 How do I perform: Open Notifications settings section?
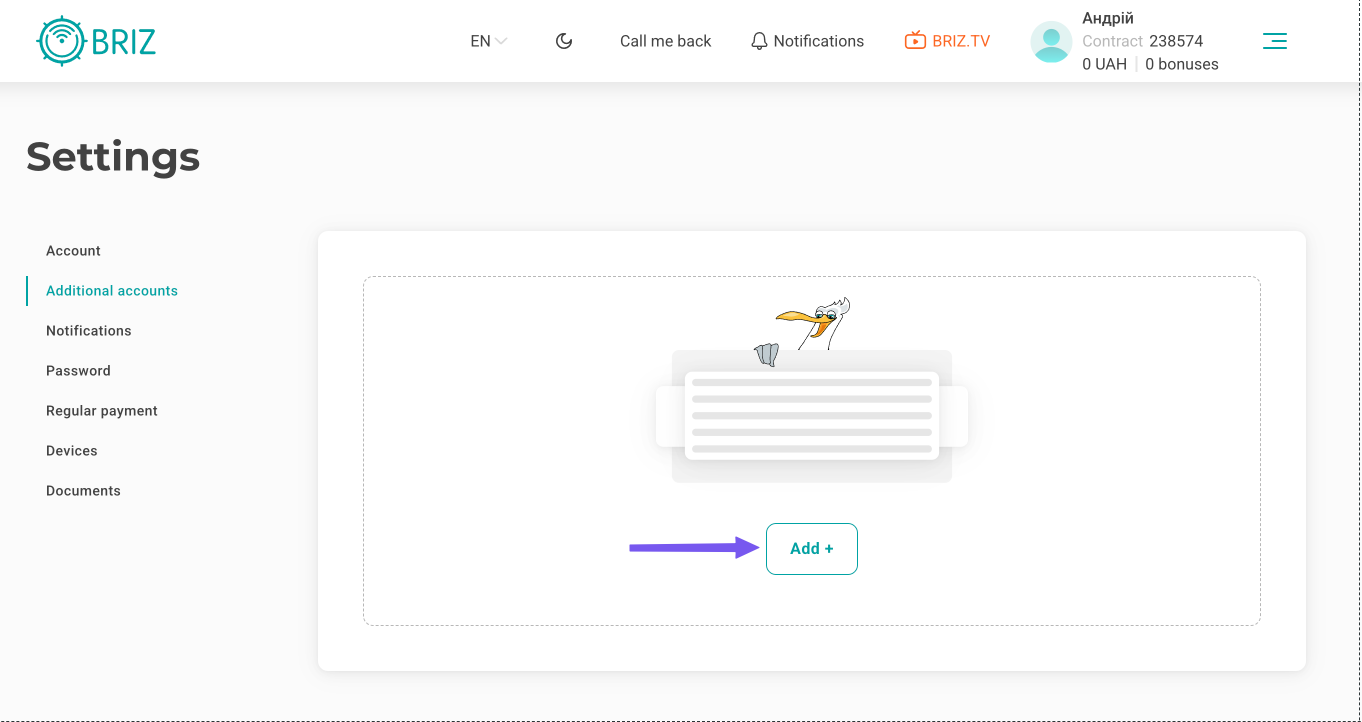coord(88,331)
